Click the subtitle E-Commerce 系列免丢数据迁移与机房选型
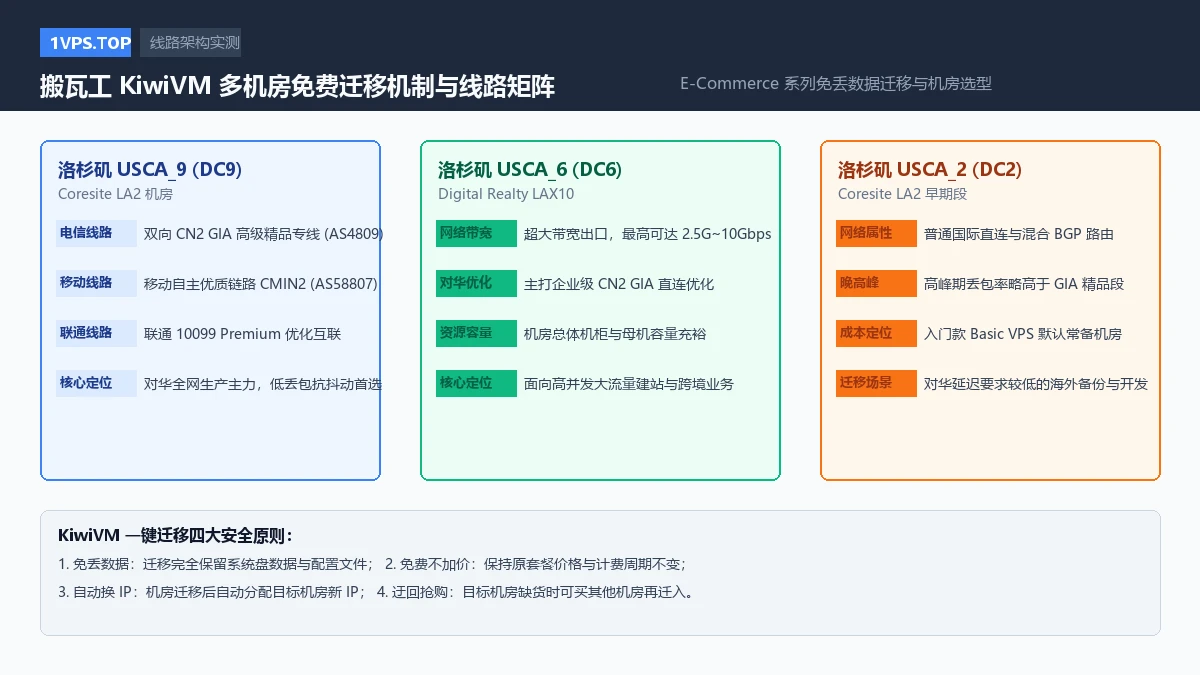Viewport: 1200px width, 675px height. click(x=836, y=84)
